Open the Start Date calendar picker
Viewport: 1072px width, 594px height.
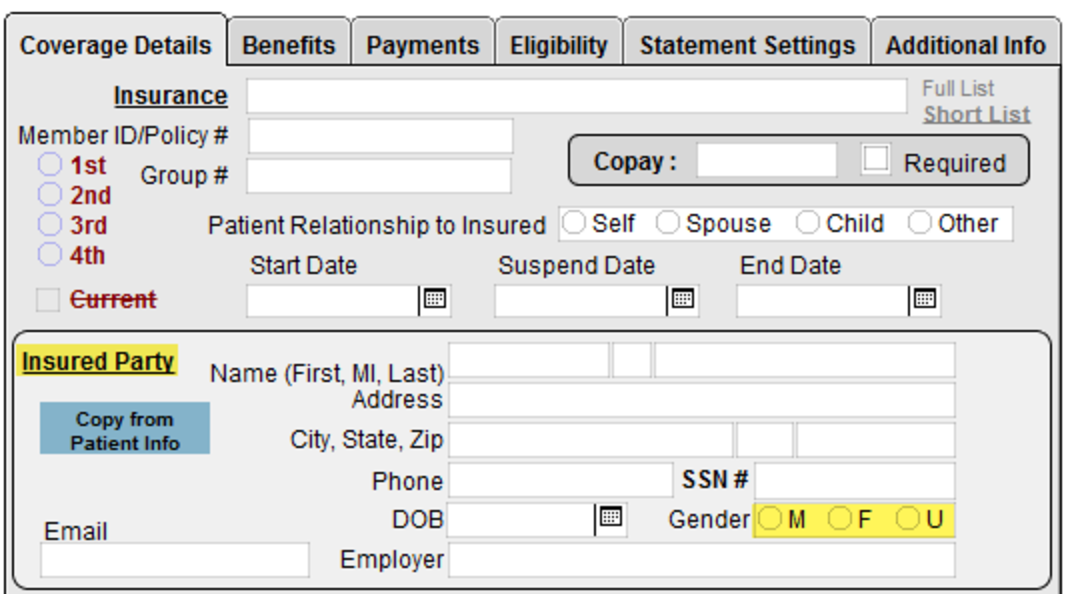pyautogui.click(x=435, y=299)
